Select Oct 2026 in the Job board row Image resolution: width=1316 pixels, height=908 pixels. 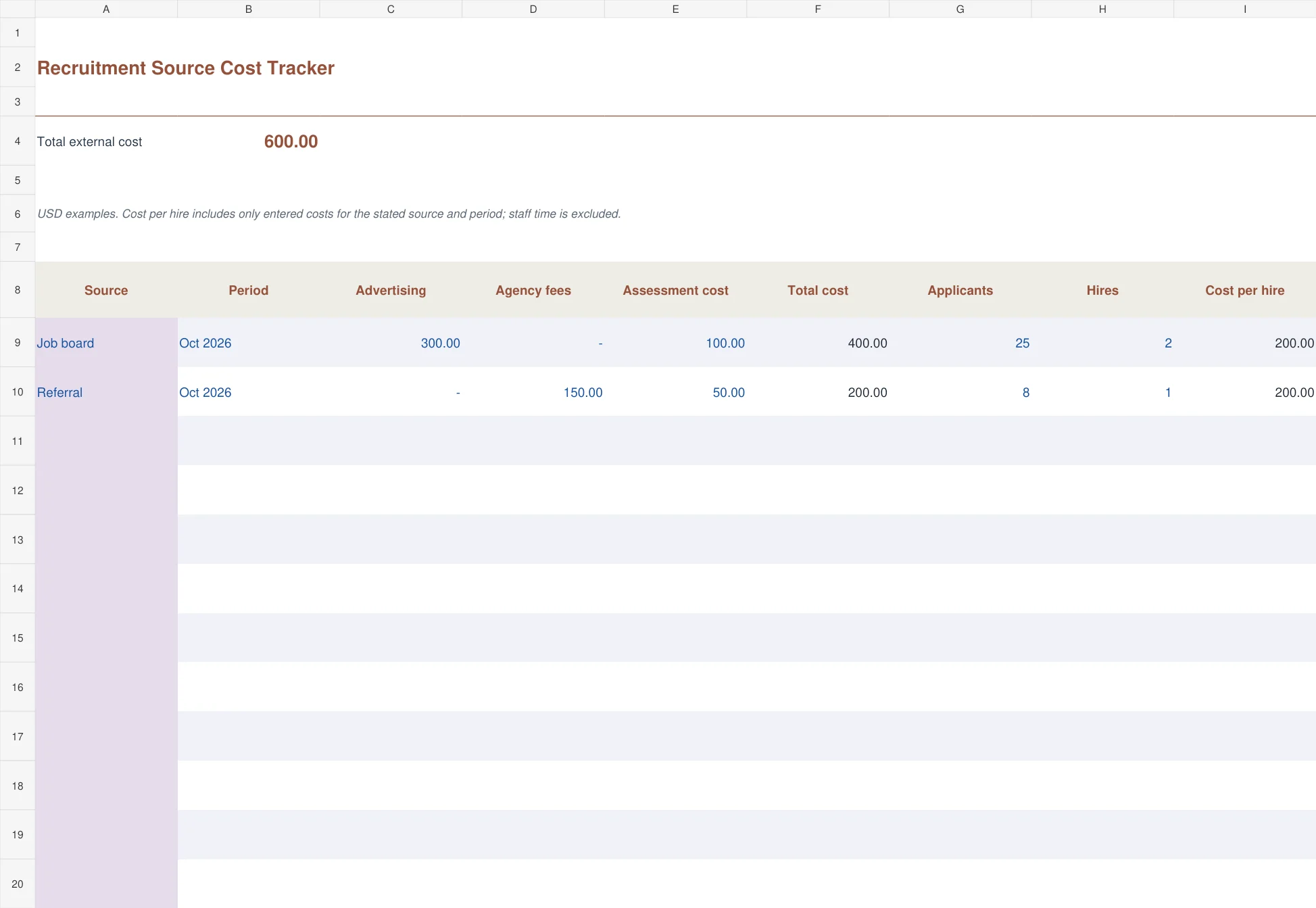249,343
